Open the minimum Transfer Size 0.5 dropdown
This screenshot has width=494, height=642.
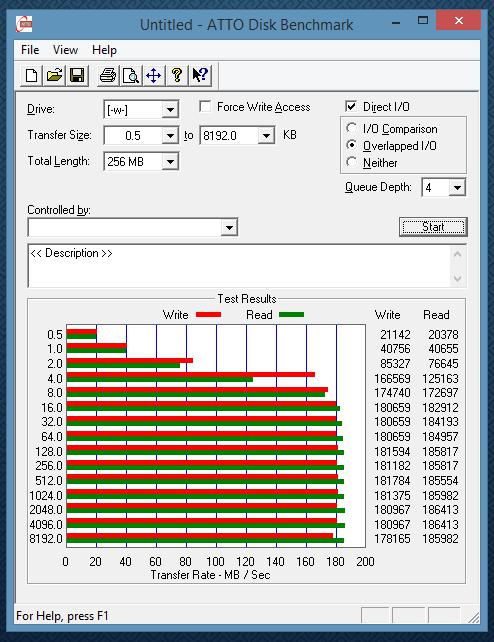[x=170, y=136]
